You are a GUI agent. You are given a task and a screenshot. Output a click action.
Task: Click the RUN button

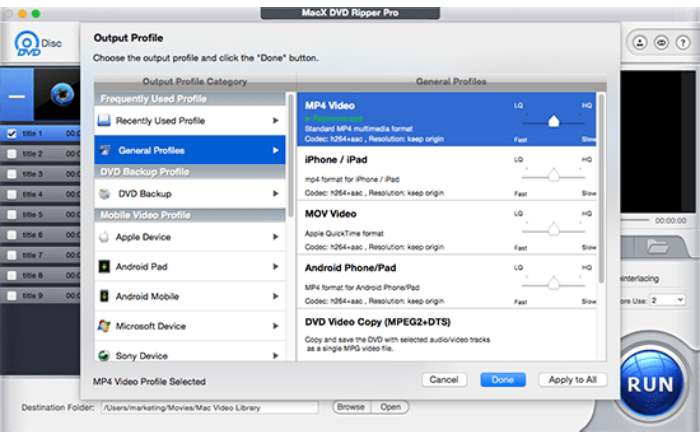pyautogui.click(x=651, y=385)
